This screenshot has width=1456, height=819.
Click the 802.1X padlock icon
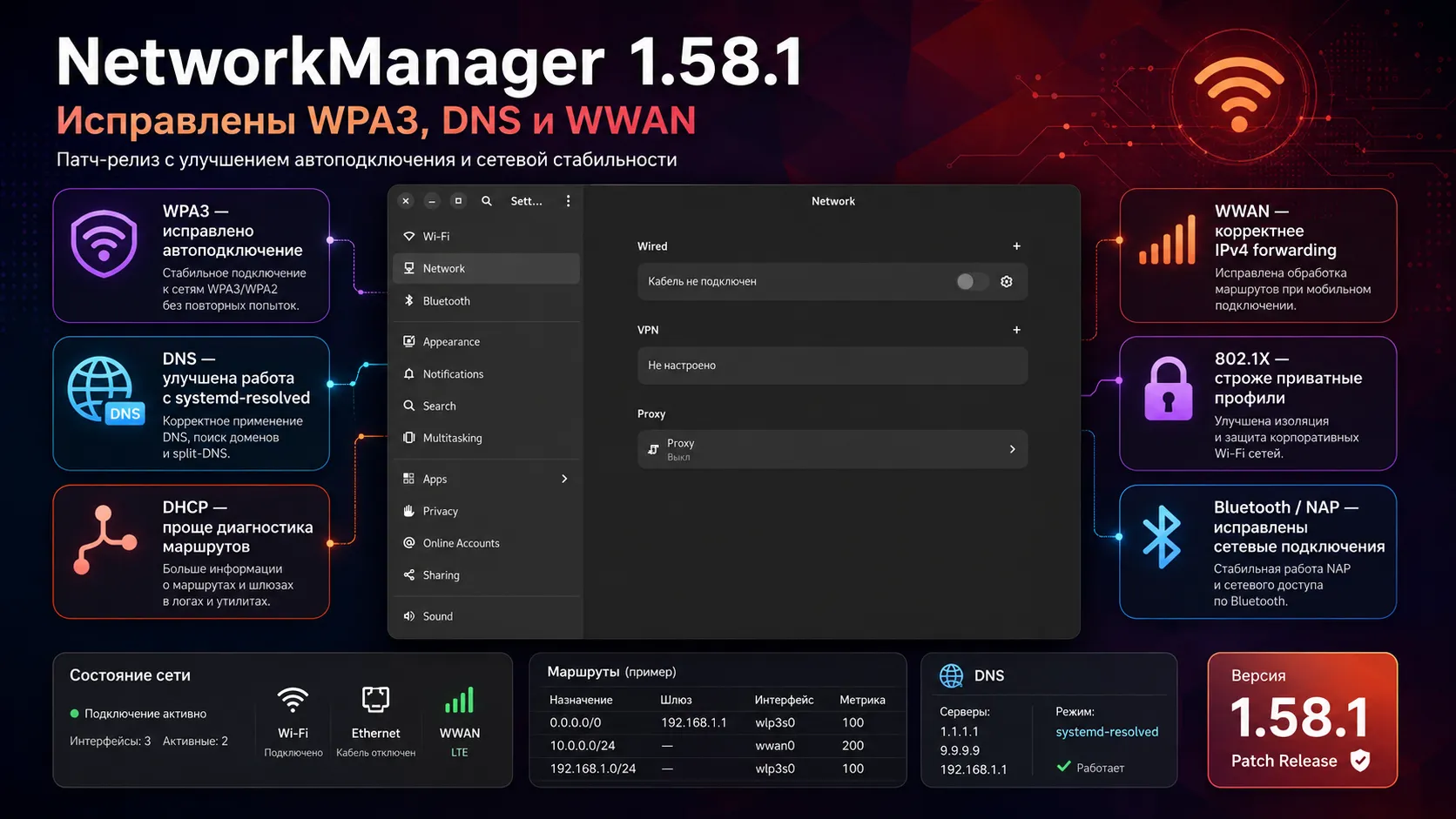coord(1168,388)
